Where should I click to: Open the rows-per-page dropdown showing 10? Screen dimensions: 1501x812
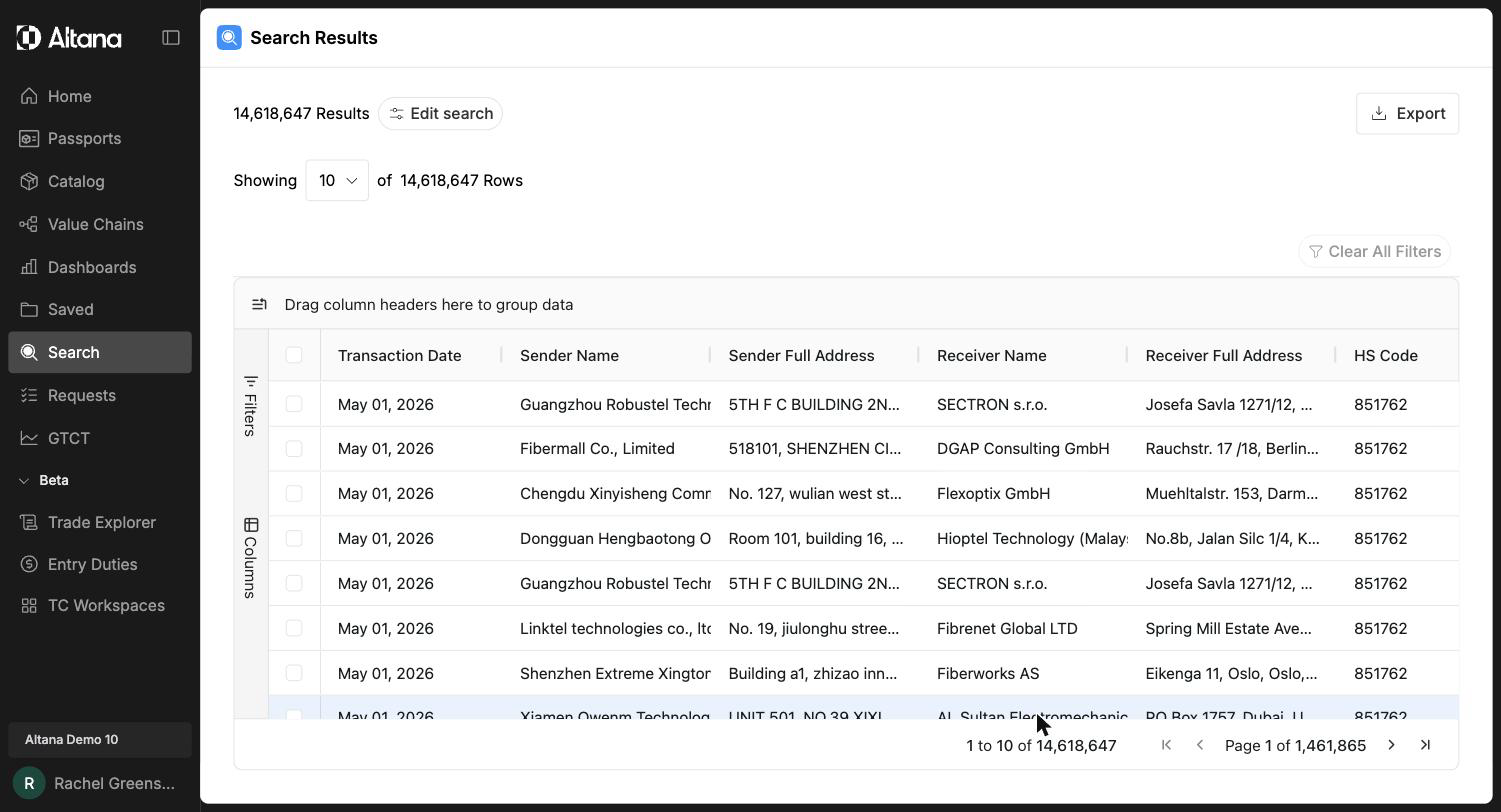click(337, 181)
